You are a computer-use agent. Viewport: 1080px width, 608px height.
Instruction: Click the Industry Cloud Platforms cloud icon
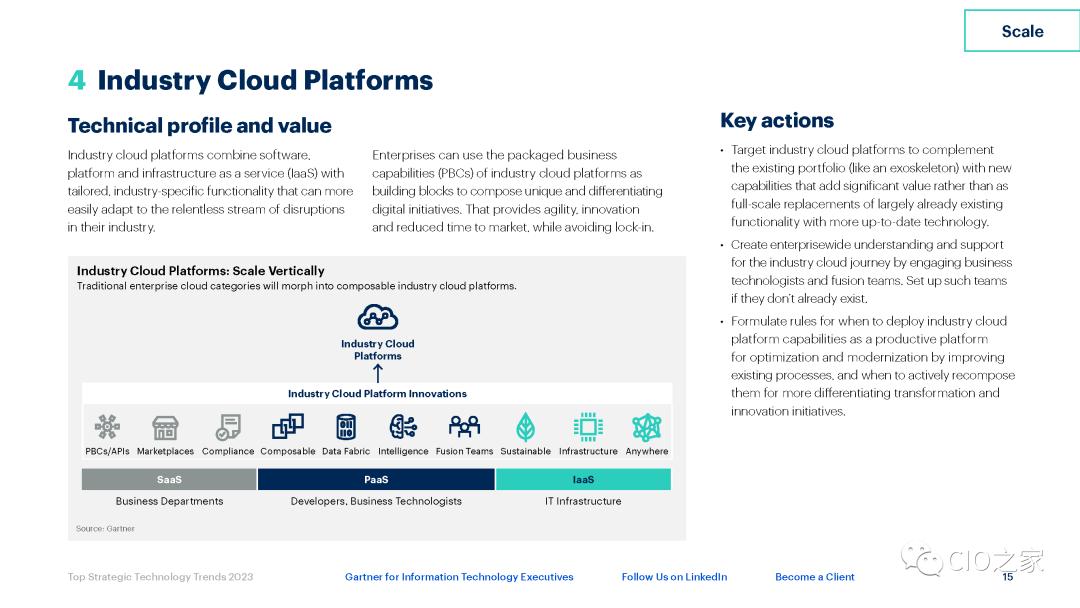click(x=378, y=318)
